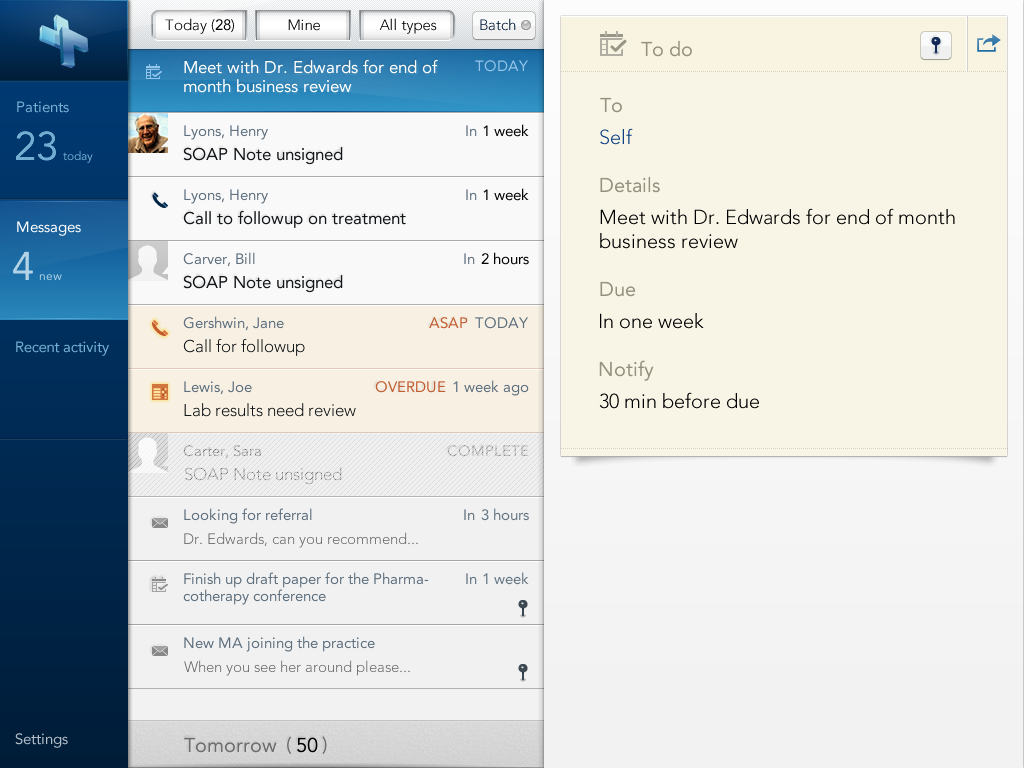Open Lyons, Henry SOAP Note unsigned
Image resolution: width=1024 pixels, height=768 pixels.
(336, 144)
